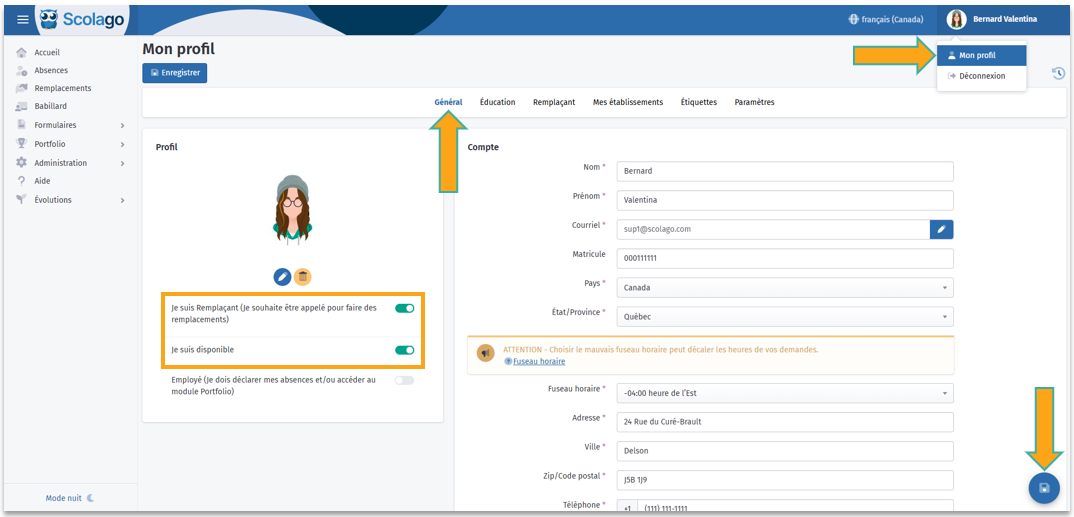
Task: Open the Étiquettes tab
Action: [699, 102]
